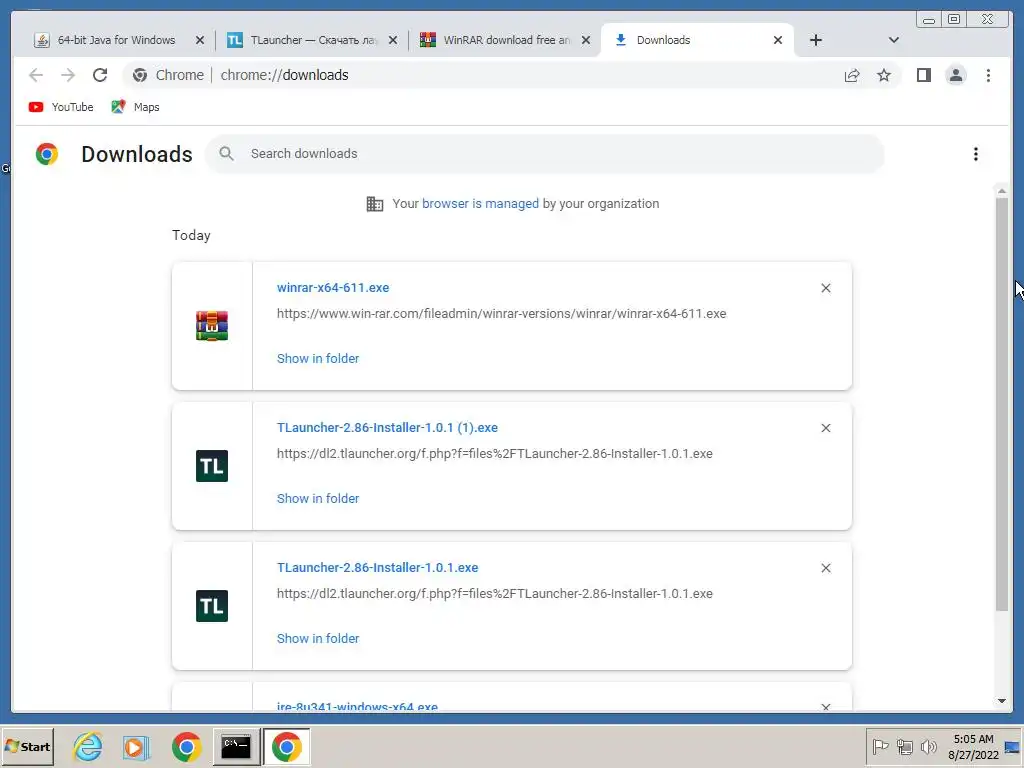Click the WinRAR file icon
1024x768 pixels.
[212, 326]
